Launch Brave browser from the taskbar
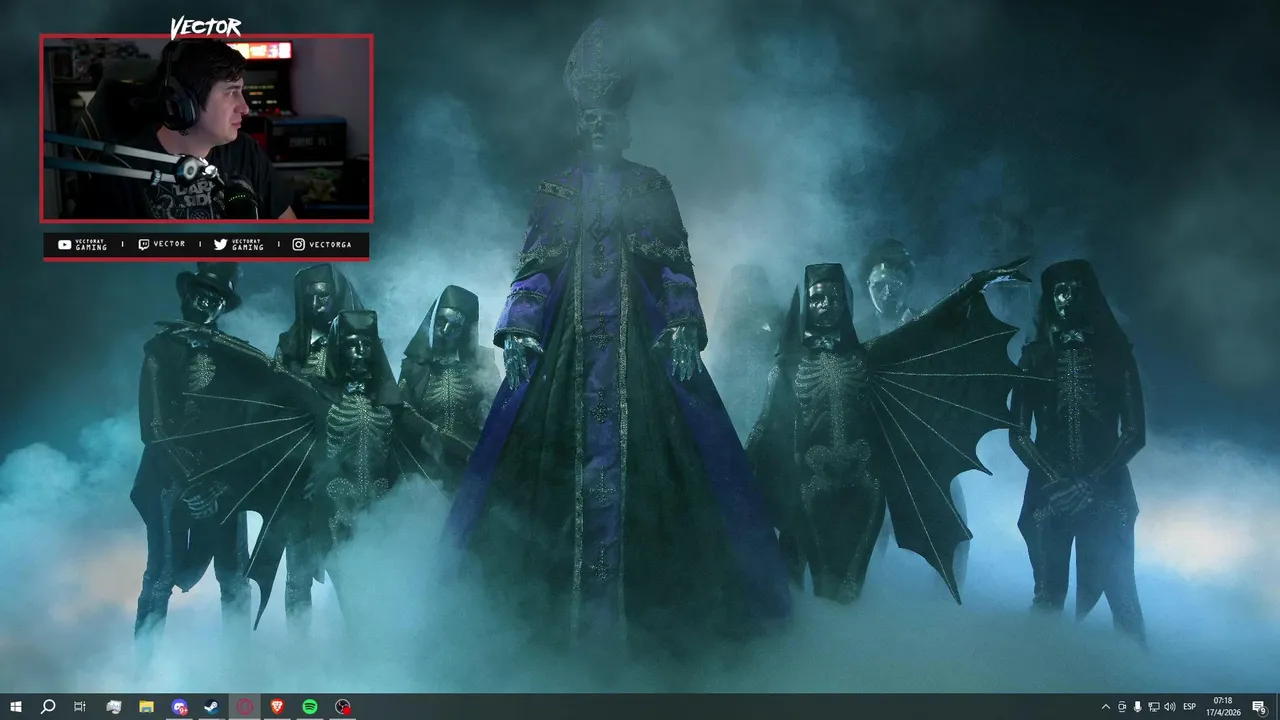1280x720 pixels. pyautogui.click(x=277, y=707)
